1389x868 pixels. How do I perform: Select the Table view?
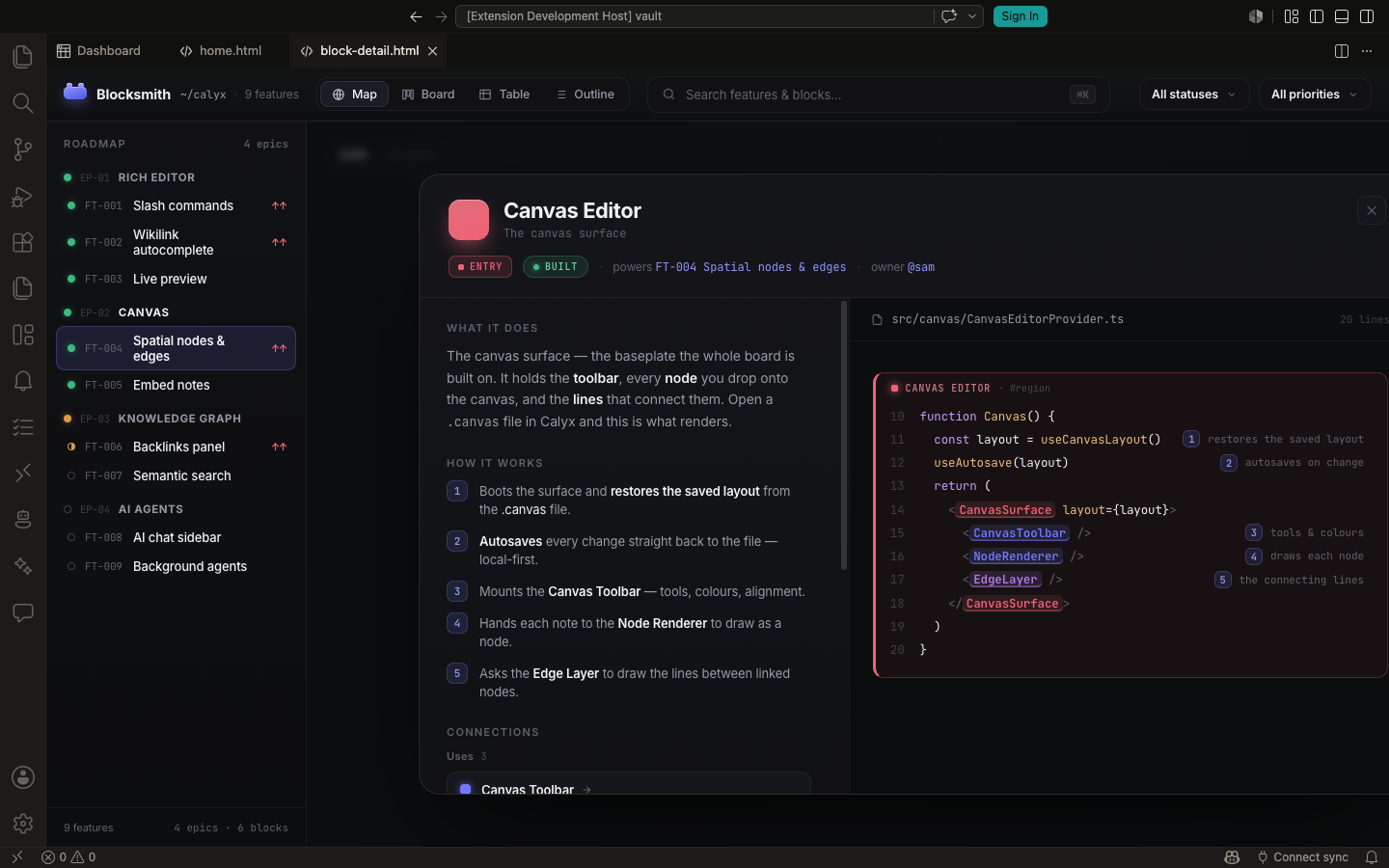(504, 95)
